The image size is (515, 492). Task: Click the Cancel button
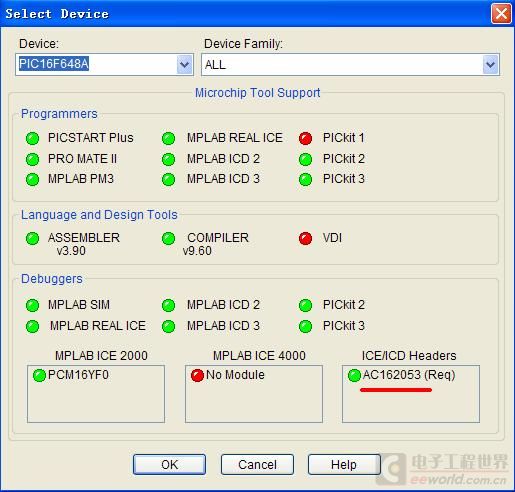pyautogui.click(x=257, y=465)
